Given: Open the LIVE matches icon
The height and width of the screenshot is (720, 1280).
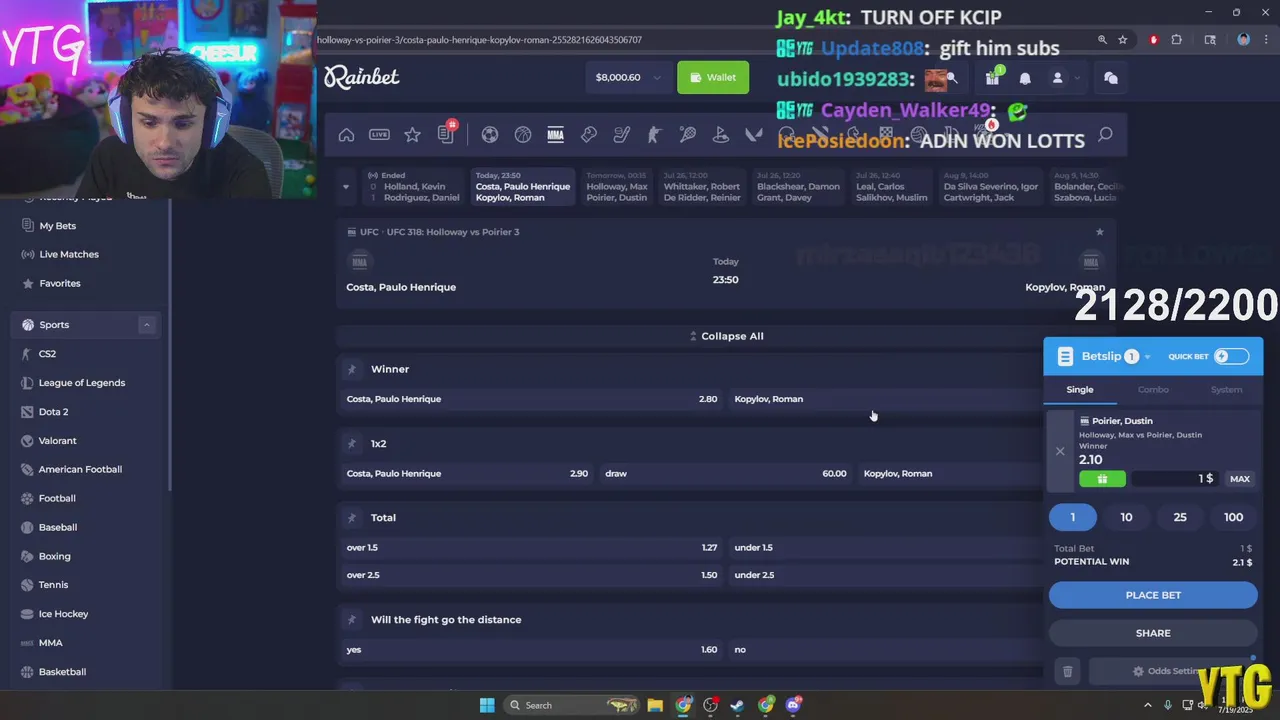Looking at the screenshot, I should click(379, 135).
